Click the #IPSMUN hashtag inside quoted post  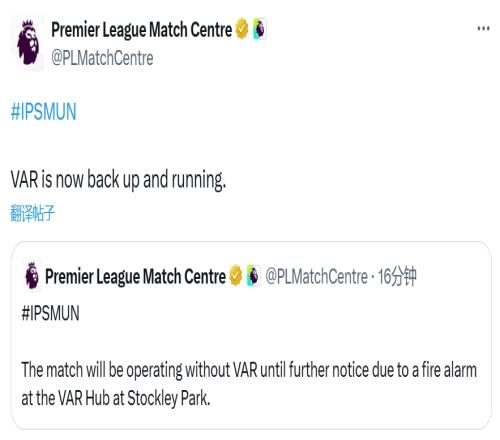[50, 313]
